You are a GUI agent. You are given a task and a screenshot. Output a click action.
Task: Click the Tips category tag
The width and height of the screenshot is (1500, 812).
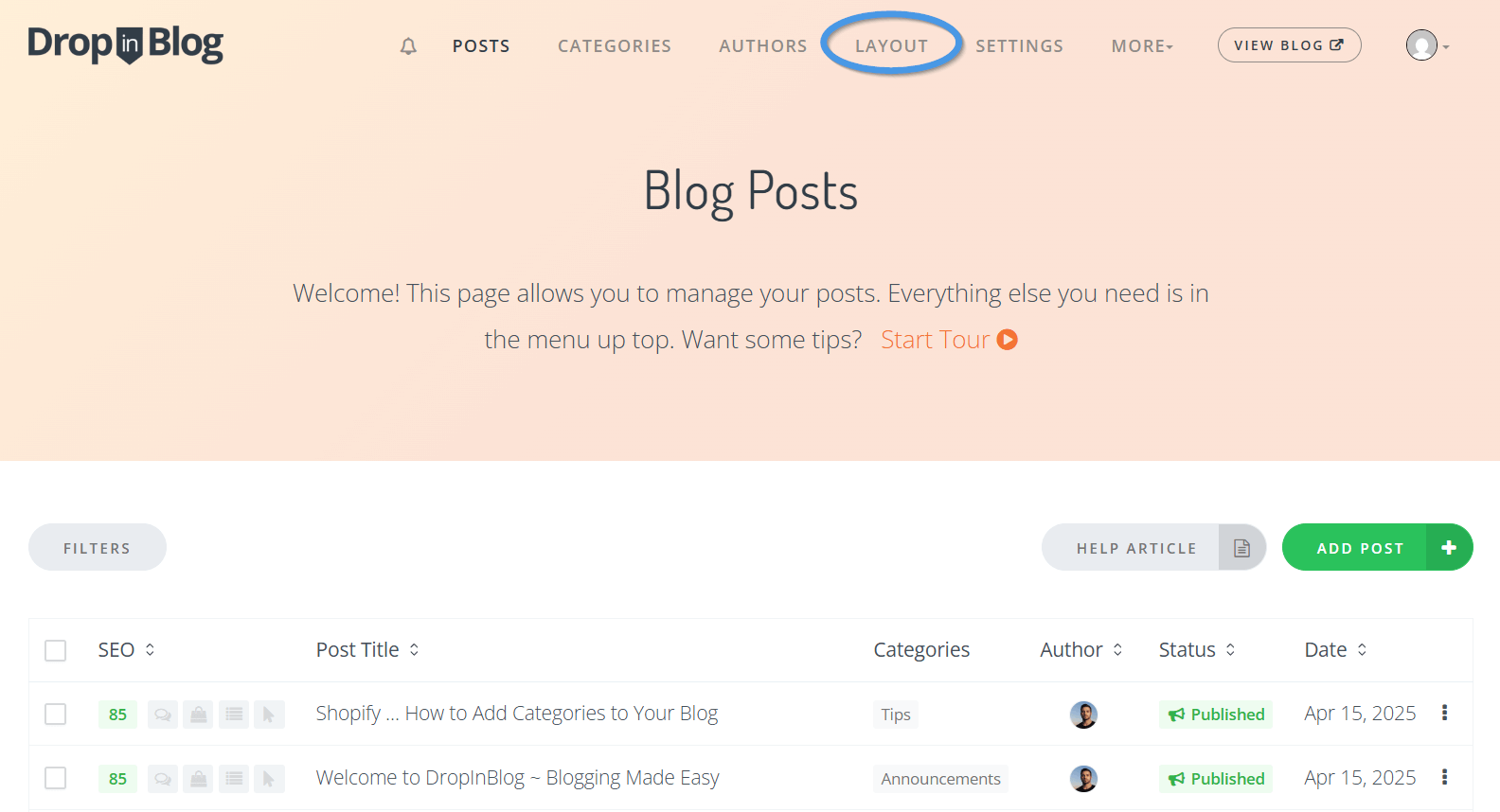(896, 715)
